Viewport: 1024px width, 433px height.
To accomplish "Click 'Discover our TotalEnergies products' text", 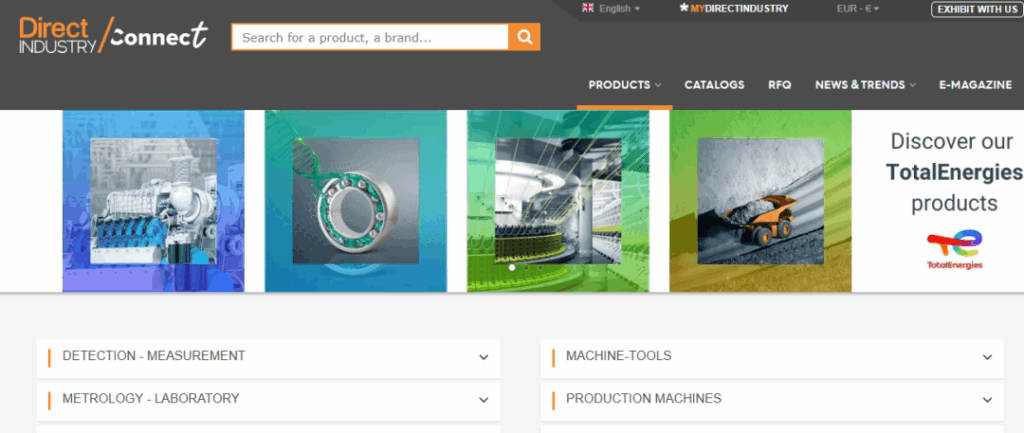I will (954, 172).
